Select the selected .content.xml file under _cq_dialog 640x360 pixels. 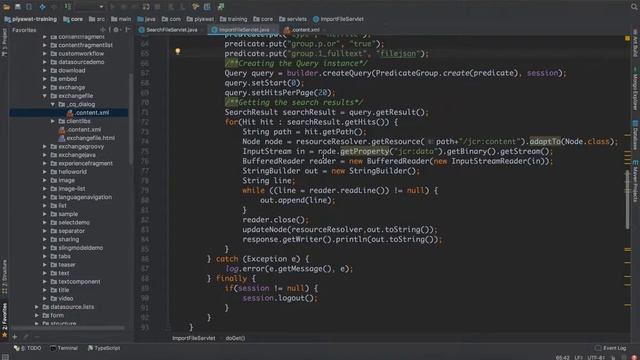click(x=69, y=113)
